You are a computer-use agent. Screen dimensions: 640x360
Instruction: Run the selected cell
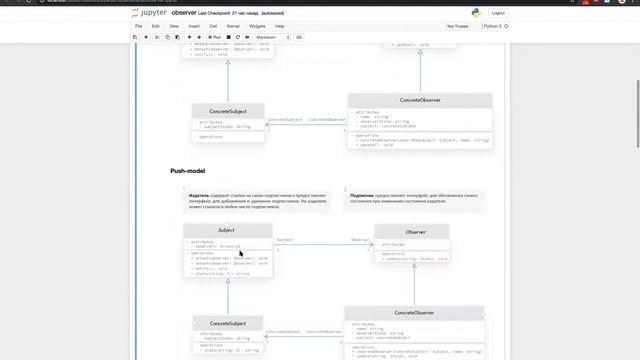tap(214, 37)
